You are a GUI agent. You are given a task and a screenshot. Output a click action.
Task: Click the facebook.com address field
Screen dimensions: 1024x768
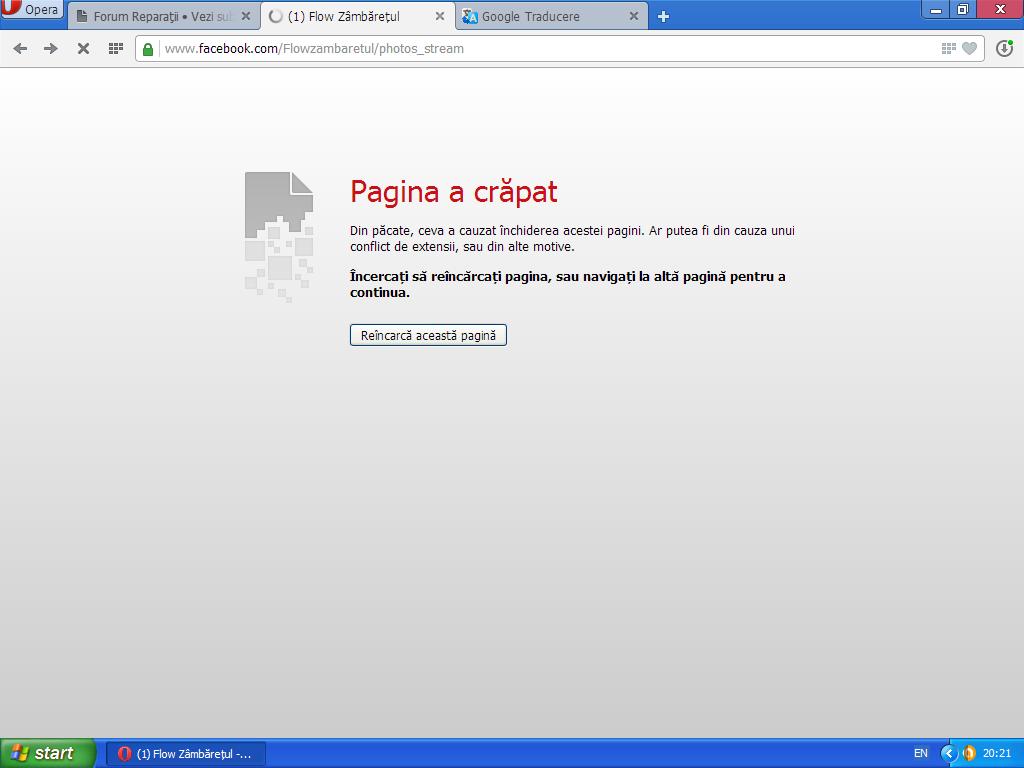pyautogui.click(x=549, y=49)
